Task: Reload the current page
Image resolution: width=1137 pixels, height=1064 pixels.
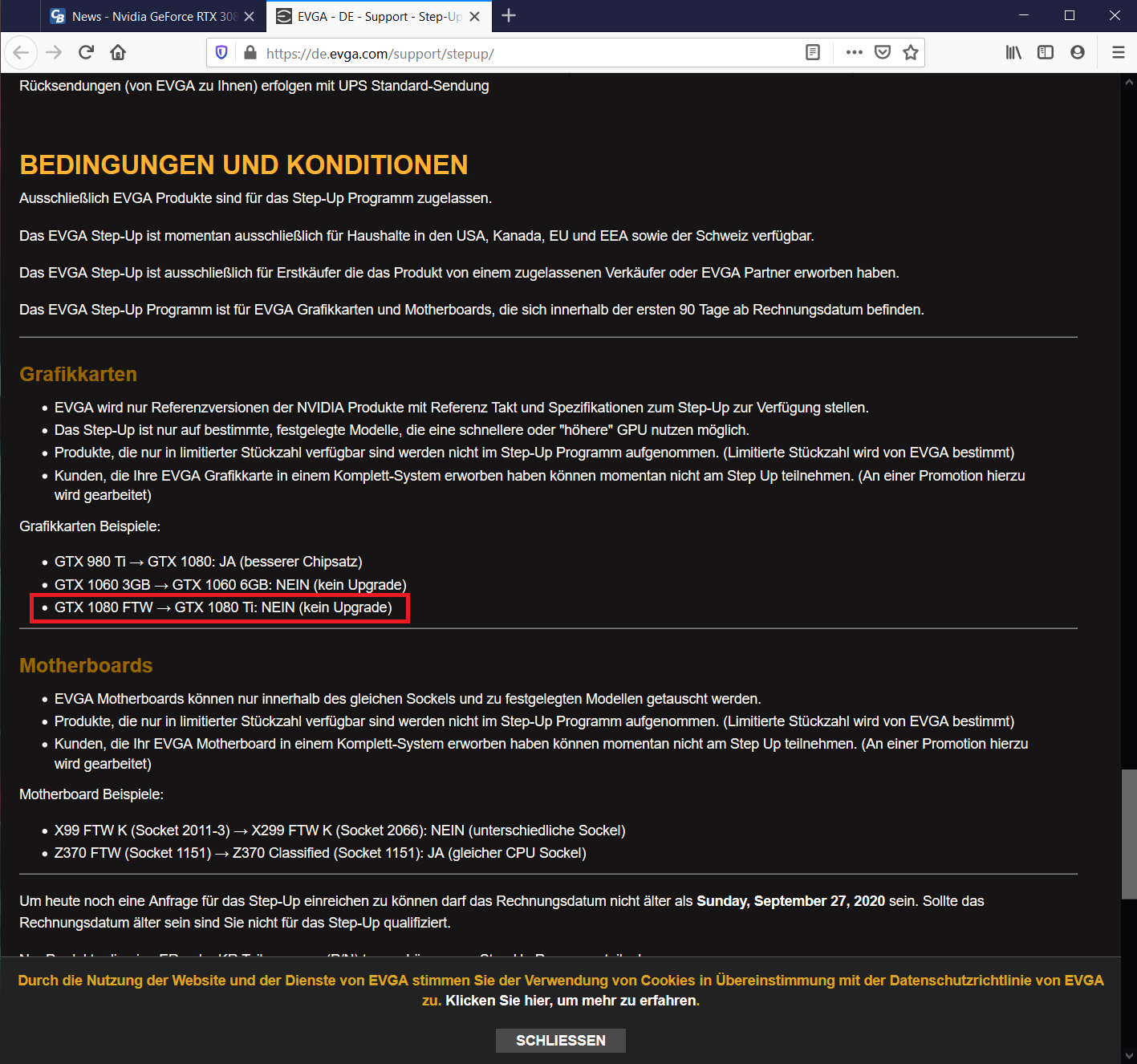Action: coord(87,53)
